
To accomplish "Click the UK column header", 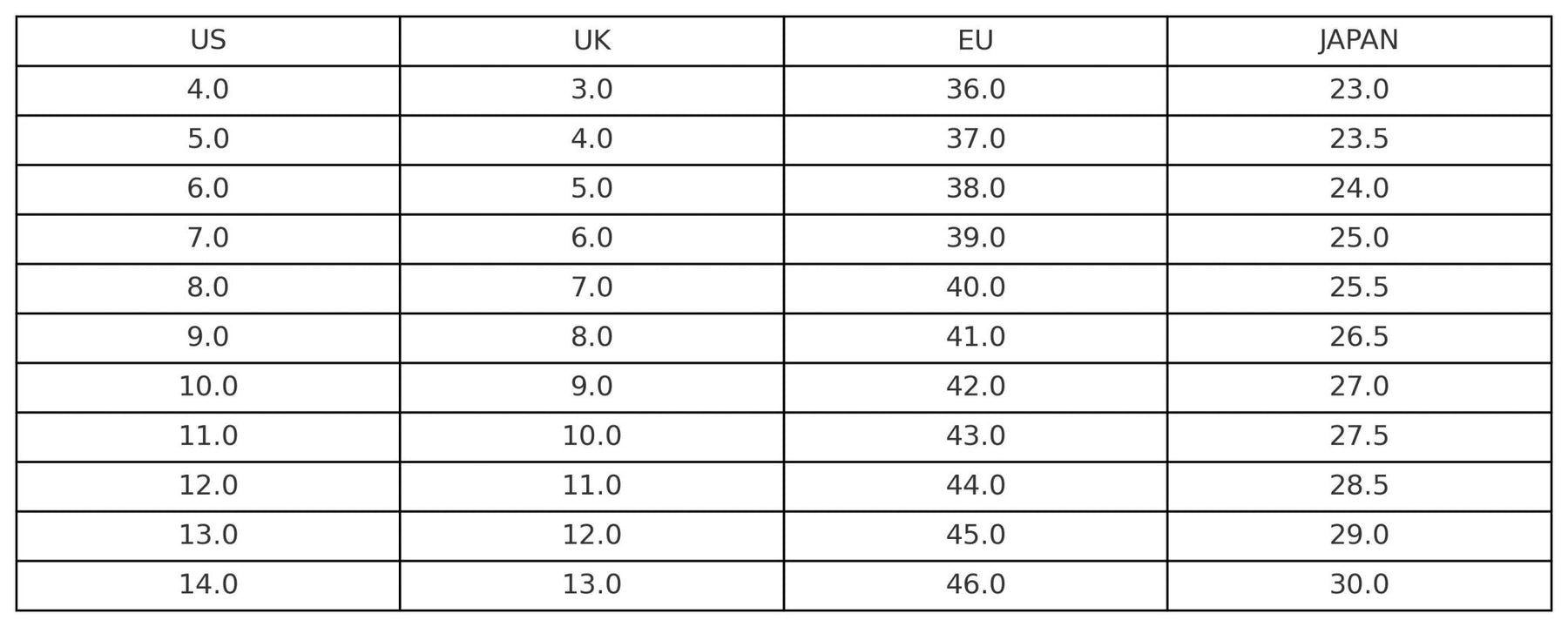I will (591, 41).
